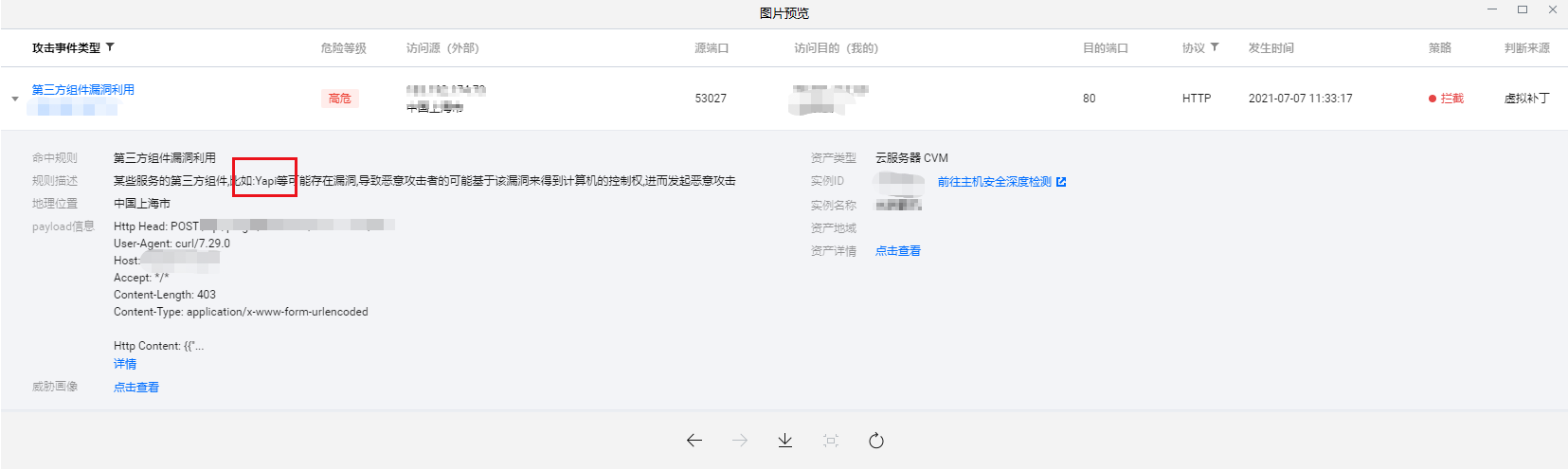The width and height of the screenshot is (1568, 470).
Task: Click 点击查看 for 资产详情
Action: (x=898, y=251)
